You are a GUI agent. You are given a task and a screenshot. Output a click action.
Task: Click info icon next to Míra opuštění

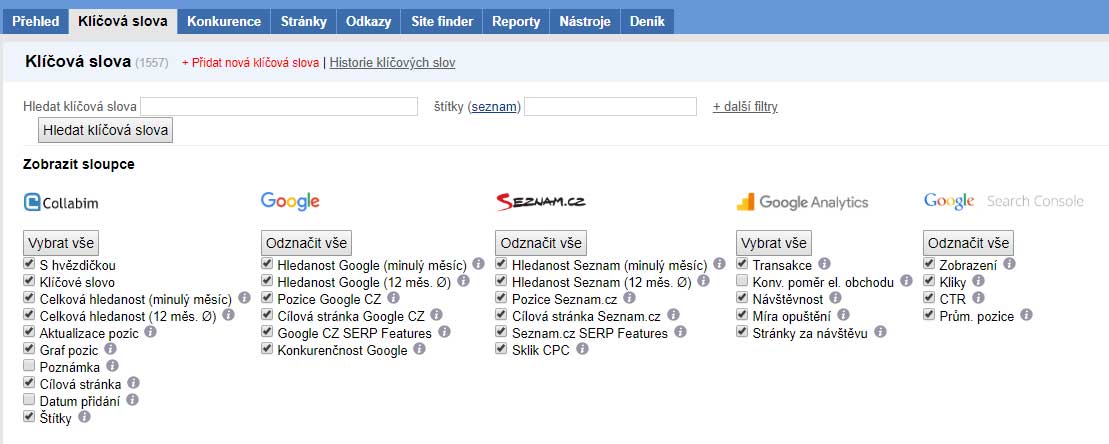coord(843,315)
